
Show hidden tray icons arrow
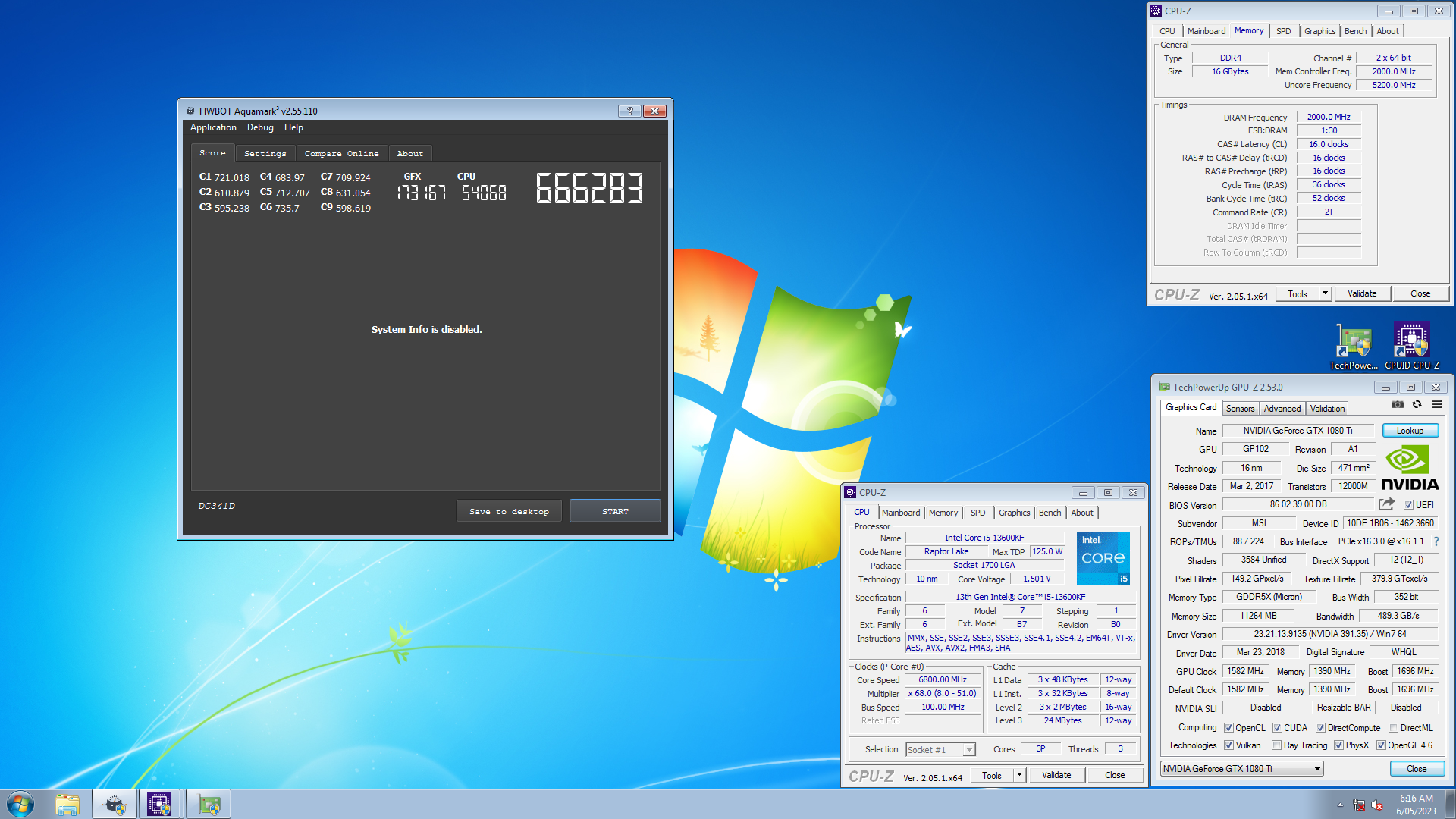tap(1340, 805)
